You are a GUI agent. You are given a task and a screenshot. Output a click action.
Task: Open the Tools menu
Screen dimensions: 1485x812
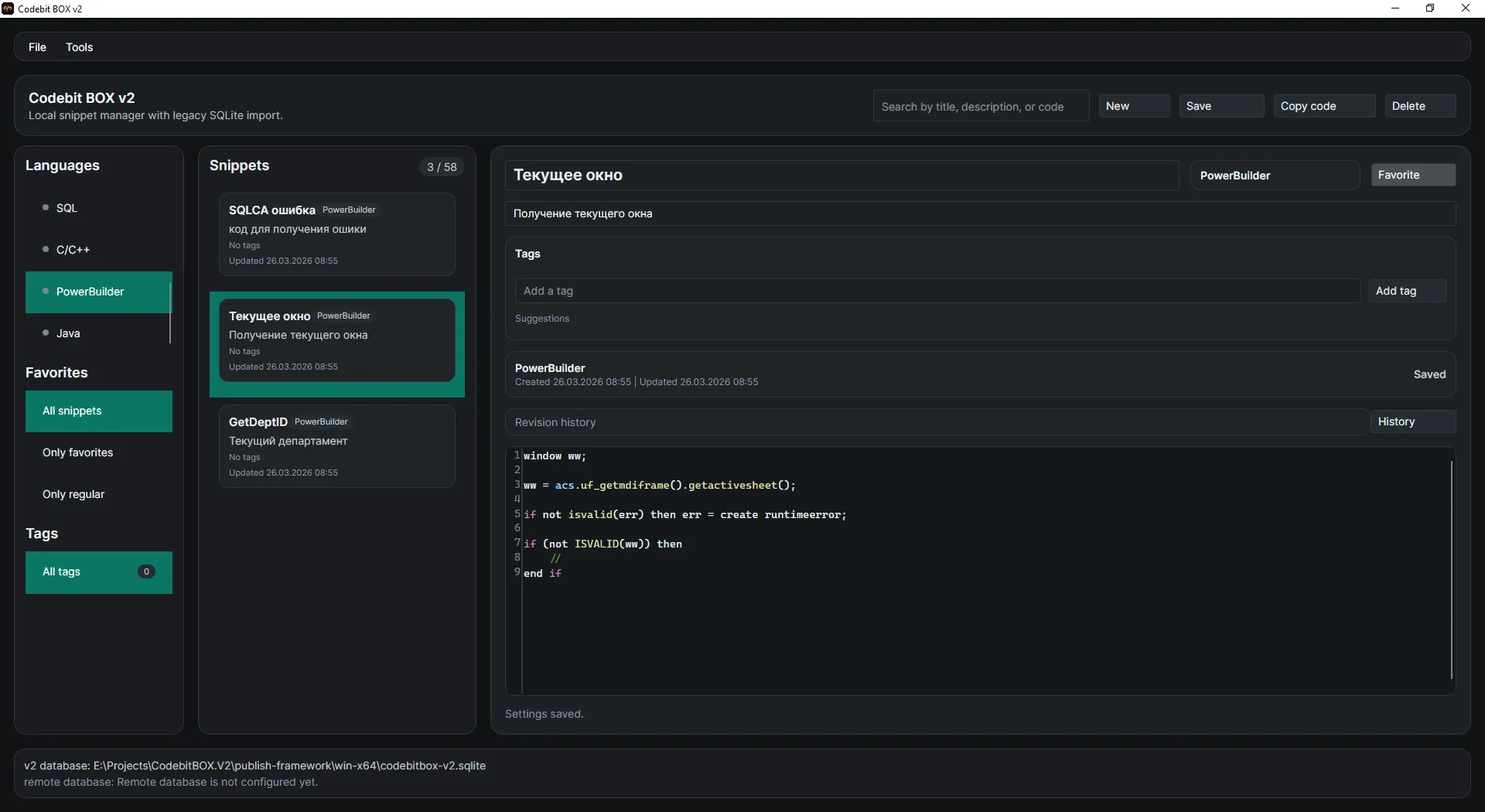coord(79,47)
